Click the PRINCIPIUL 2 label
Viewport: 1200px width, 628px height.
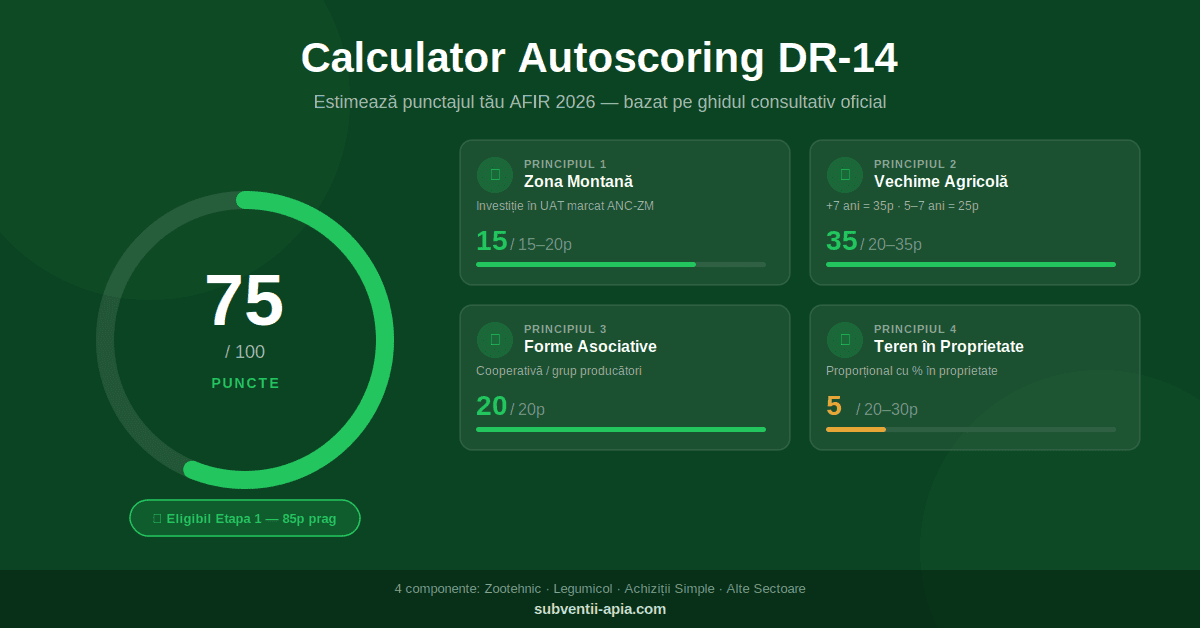915,164
